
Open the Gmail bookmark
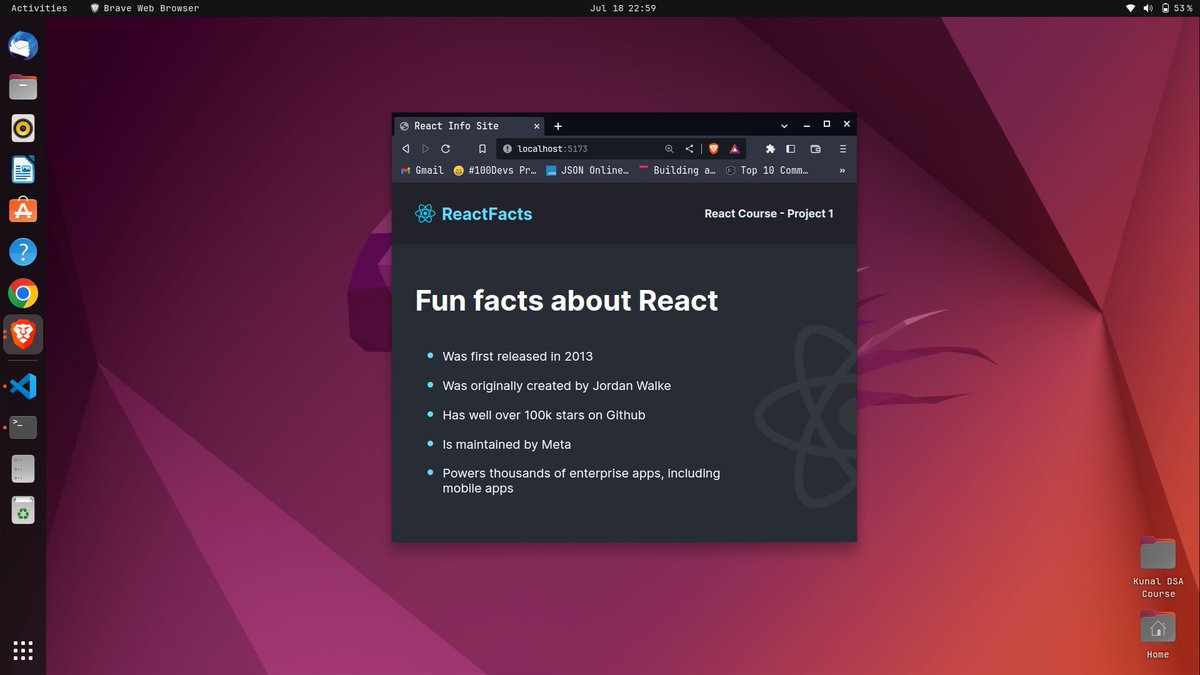point(422,170)
